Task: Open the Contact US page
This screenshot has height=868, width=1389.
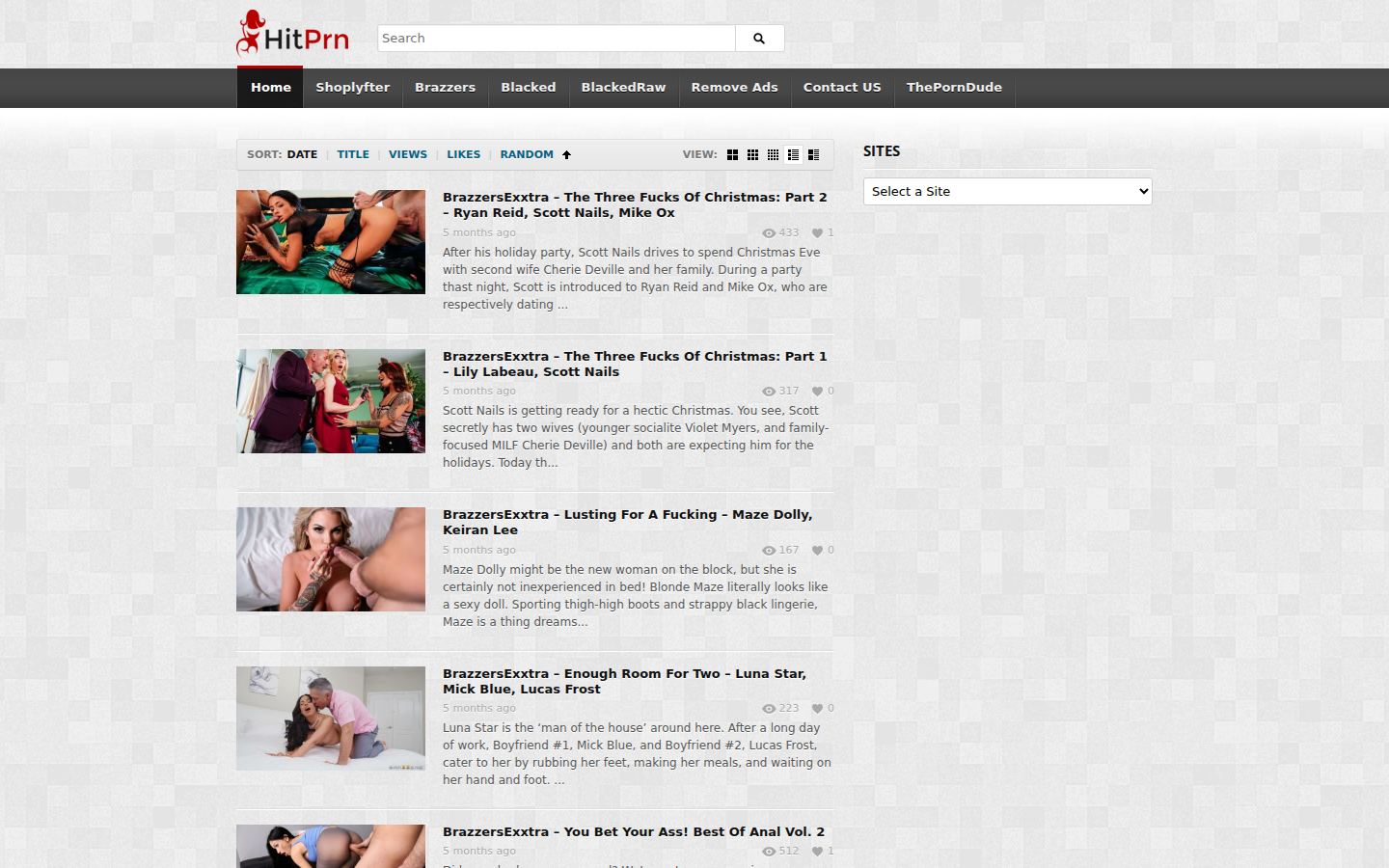Action: [x=842, y=87]
